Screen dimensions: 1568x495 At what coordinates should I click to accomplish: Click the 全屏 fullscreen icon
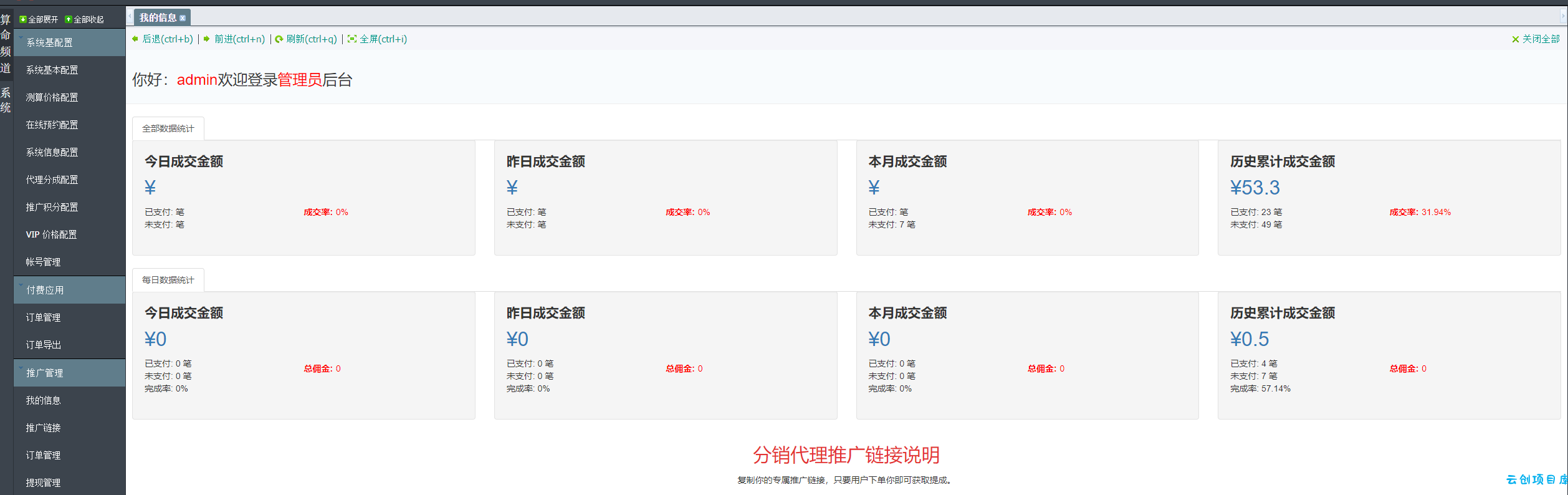coord(352,39)
